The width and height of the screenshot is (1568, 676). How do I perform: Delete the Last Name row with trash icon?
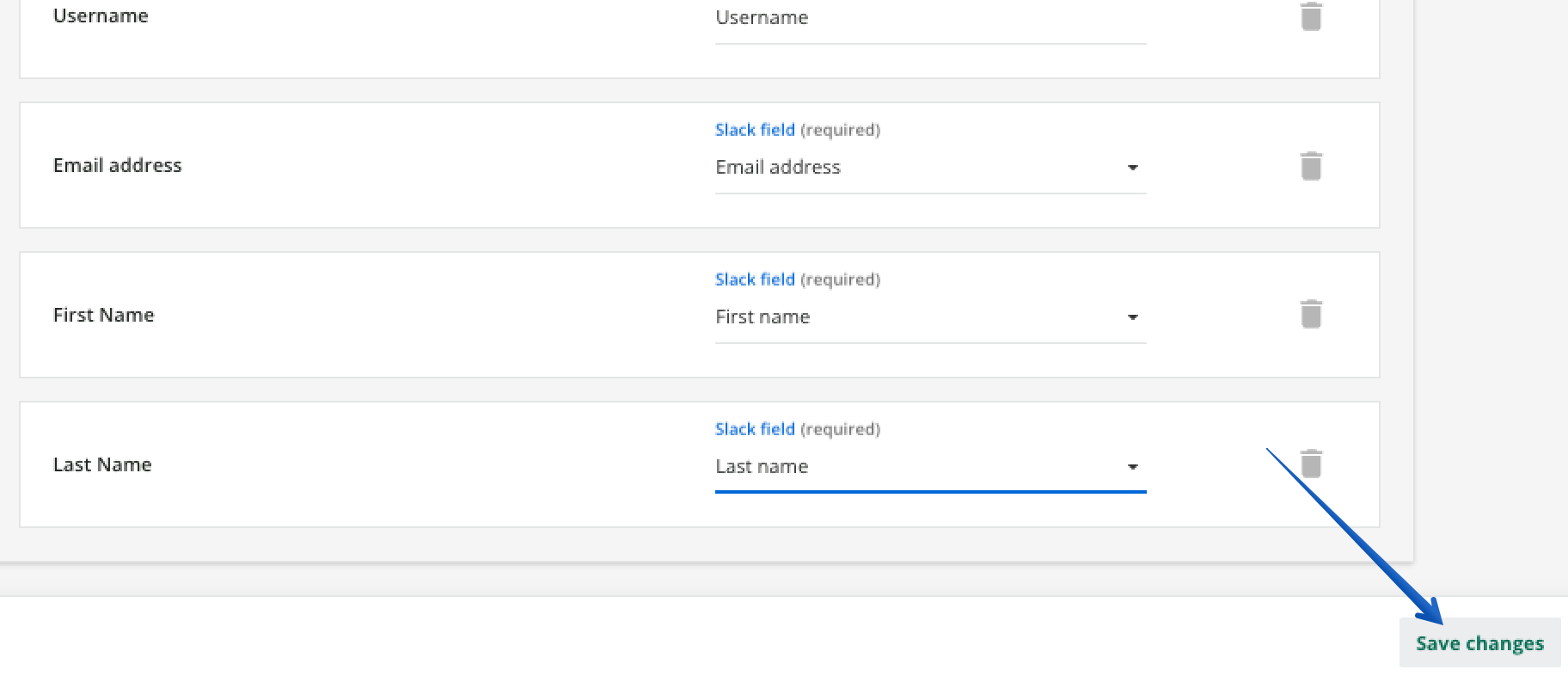tap(1310, 464)
